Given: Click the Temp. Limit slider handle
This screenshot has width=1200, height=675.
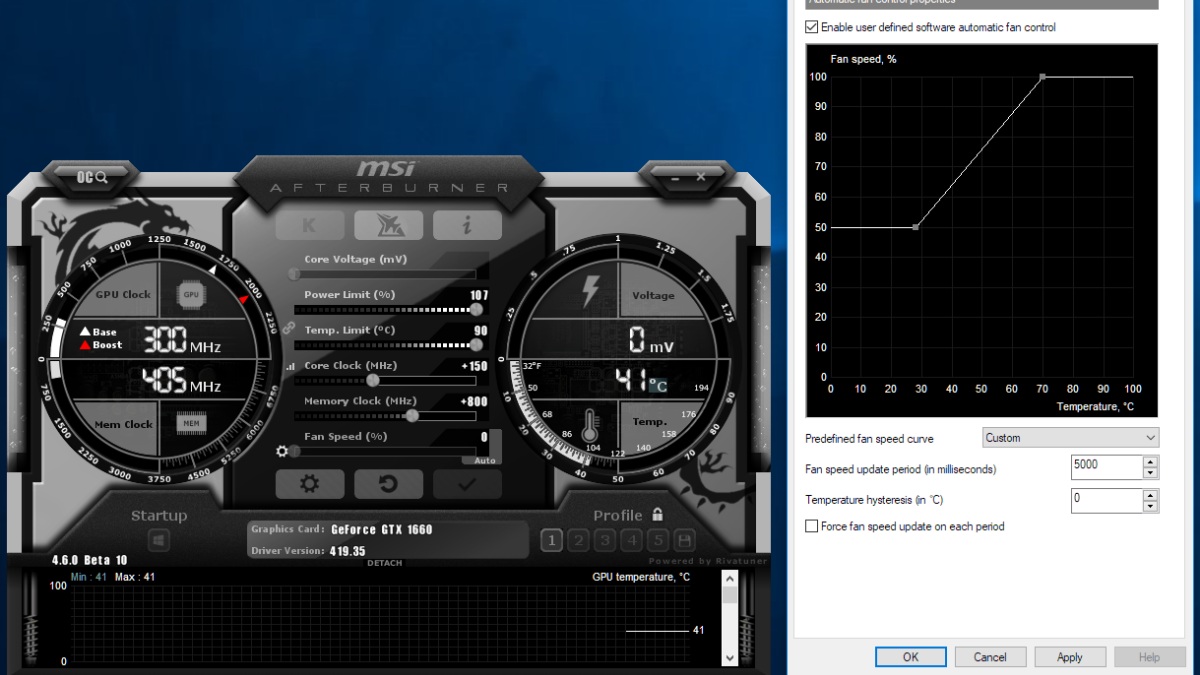Looking at the screenshot, I should pyautogui.click(x=476, y=345).
